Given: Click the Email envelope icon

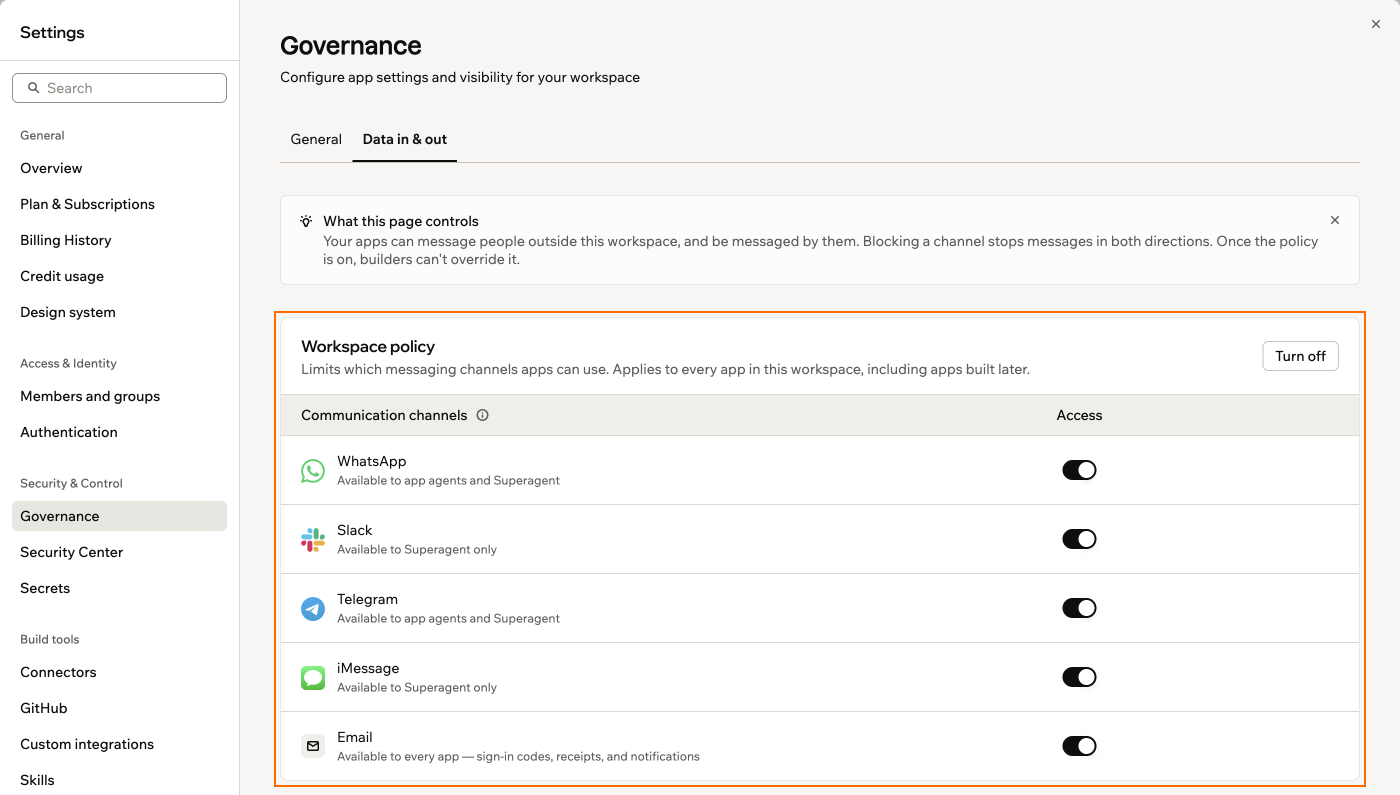Looking at the screenshot, I should [313, 746].
